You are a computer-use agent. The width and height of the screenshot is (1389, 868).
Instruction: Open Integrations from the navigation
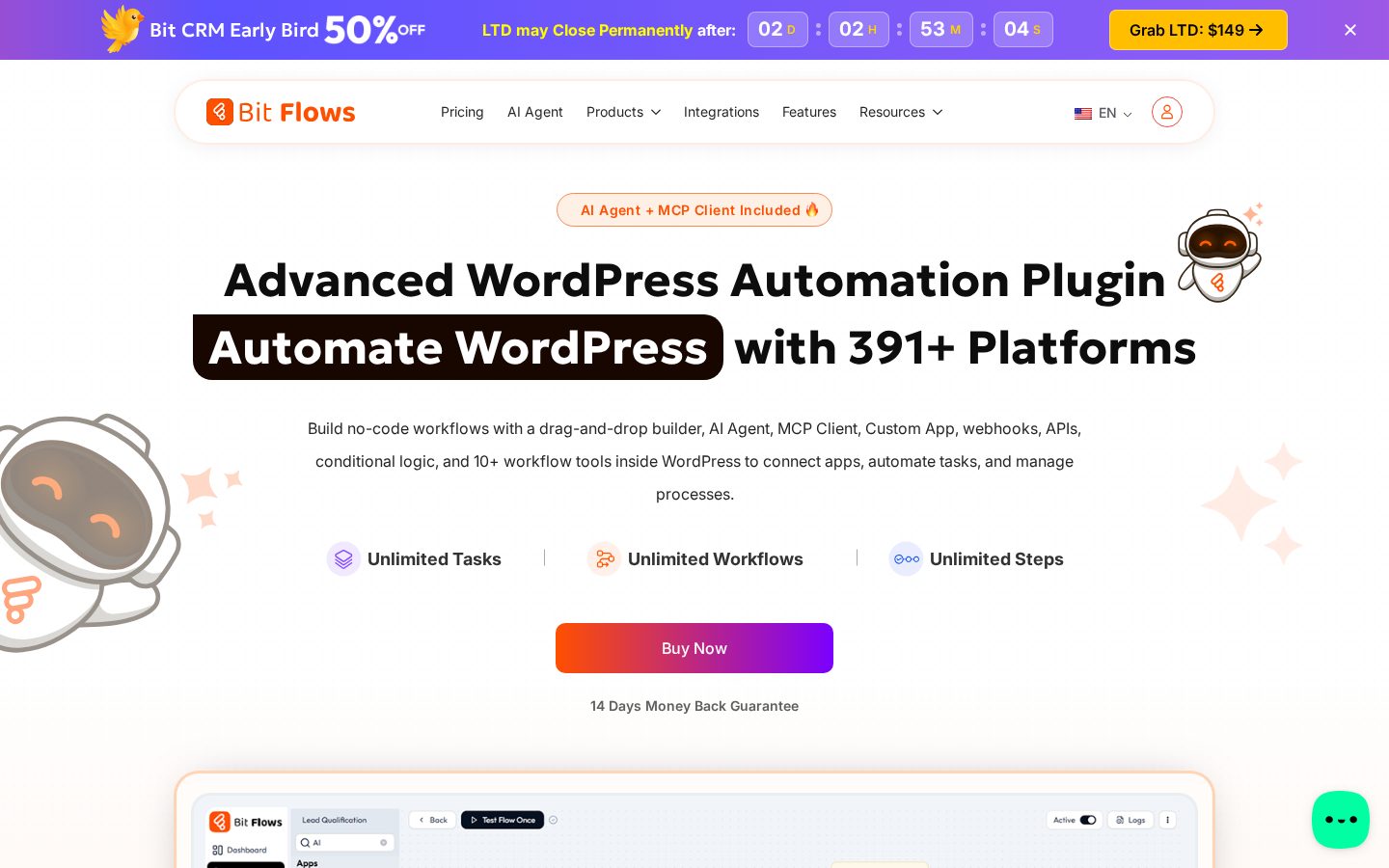click(722, 112)
